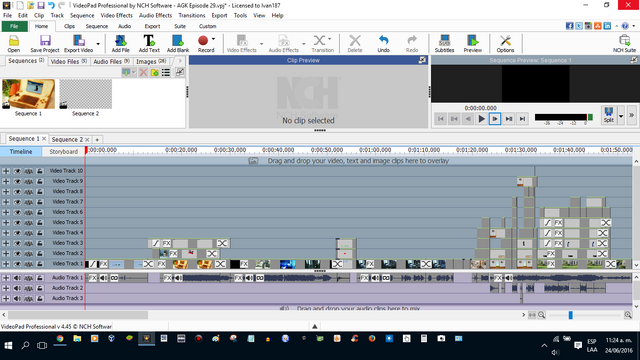The image size is (640, 360).
Task: Expand more preview controls chevron
Action: coord(631,116)
